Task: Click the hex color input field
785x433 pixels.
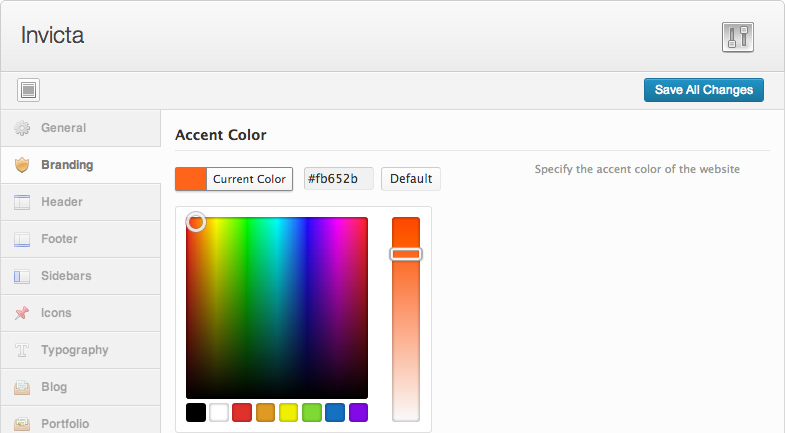Action: 338,179
